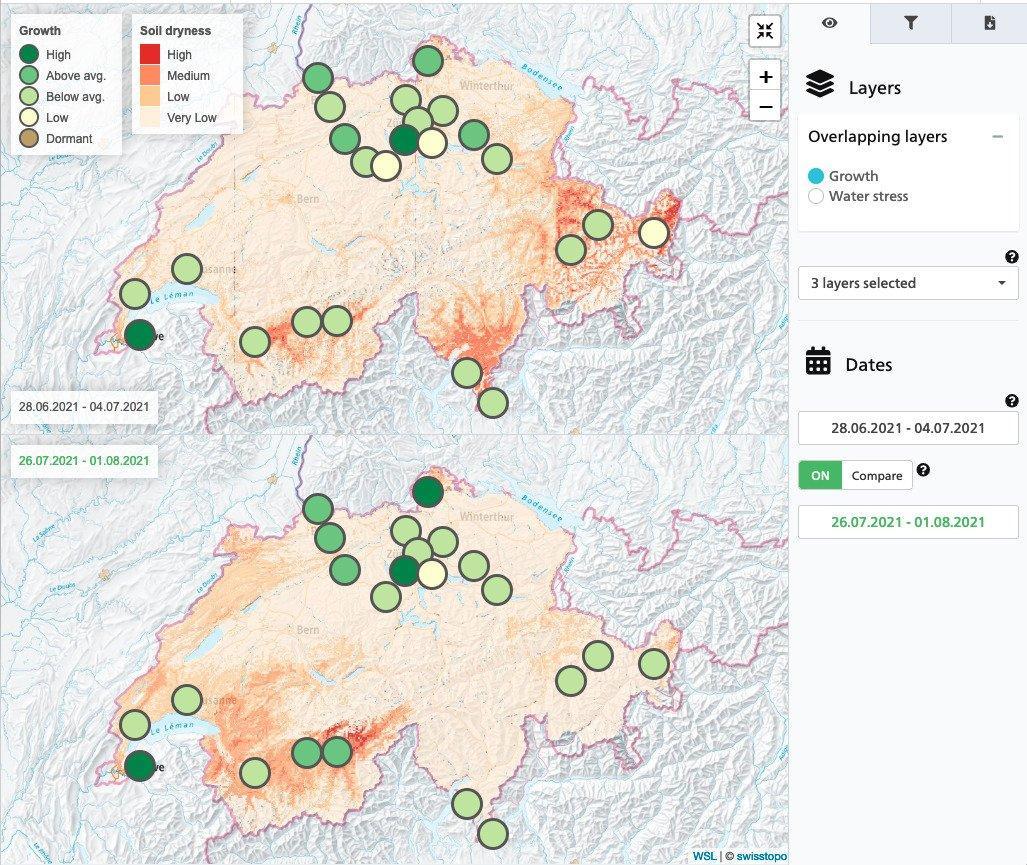Click the green bottom map date label

[84, 461]
